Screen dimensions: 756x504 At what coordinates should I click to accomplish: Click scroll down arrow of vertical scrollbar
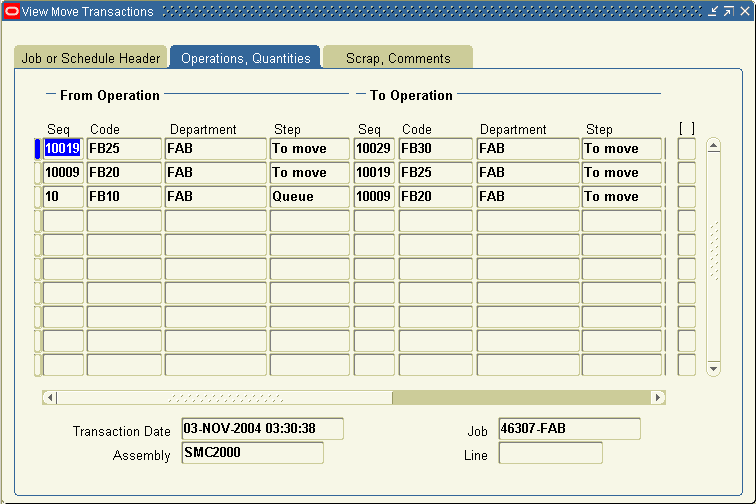pyautogui.click(x=714, y=369)
